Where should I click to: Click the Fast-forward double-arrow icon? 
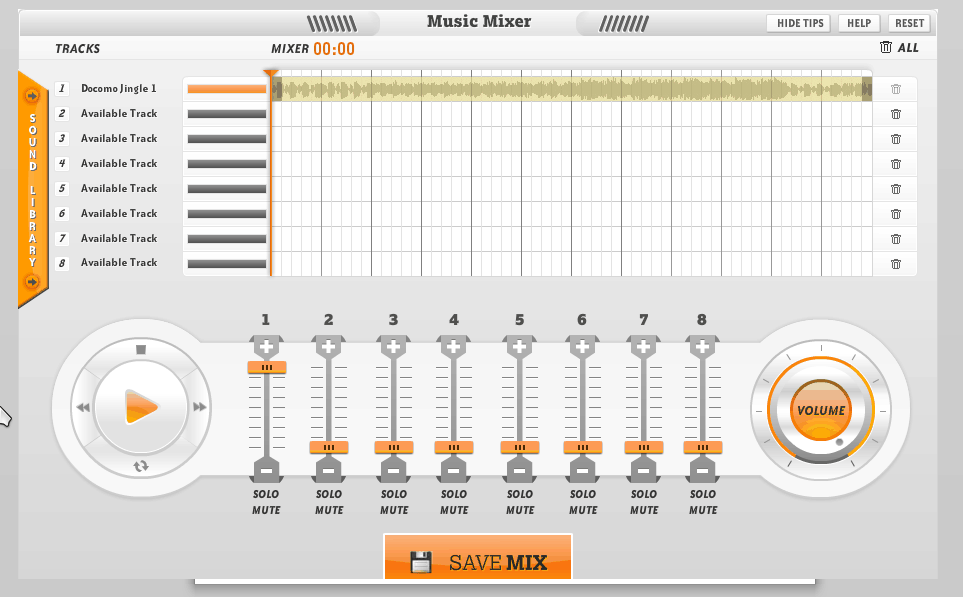[x=200, y=407]
